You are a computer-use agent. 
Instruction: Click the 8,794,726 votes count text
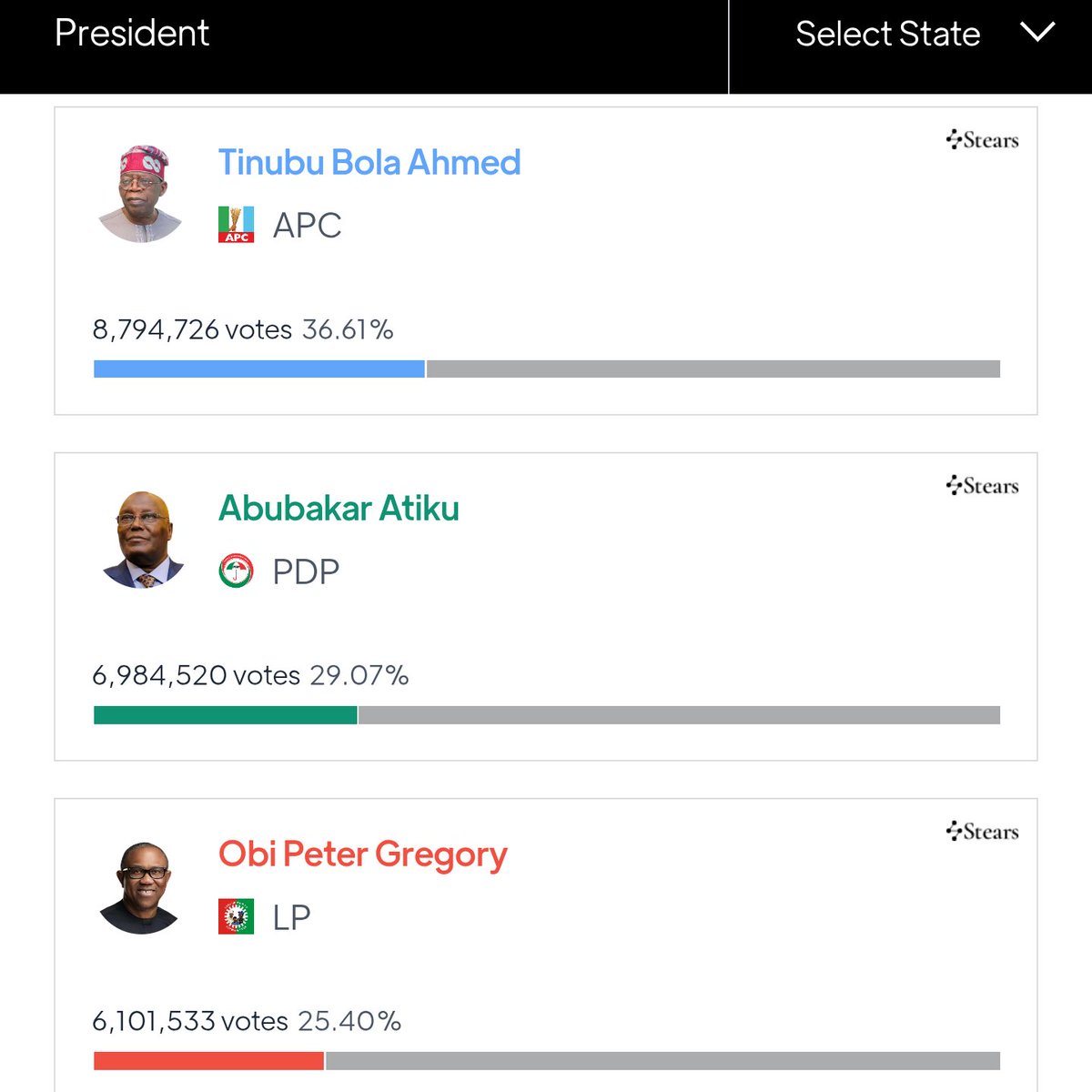coord(192,329)
